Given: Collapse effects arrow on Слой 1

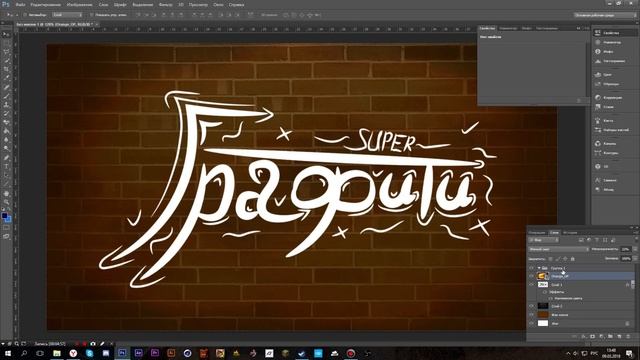Looking at the screenshot, I should click(x=633, y=284).
